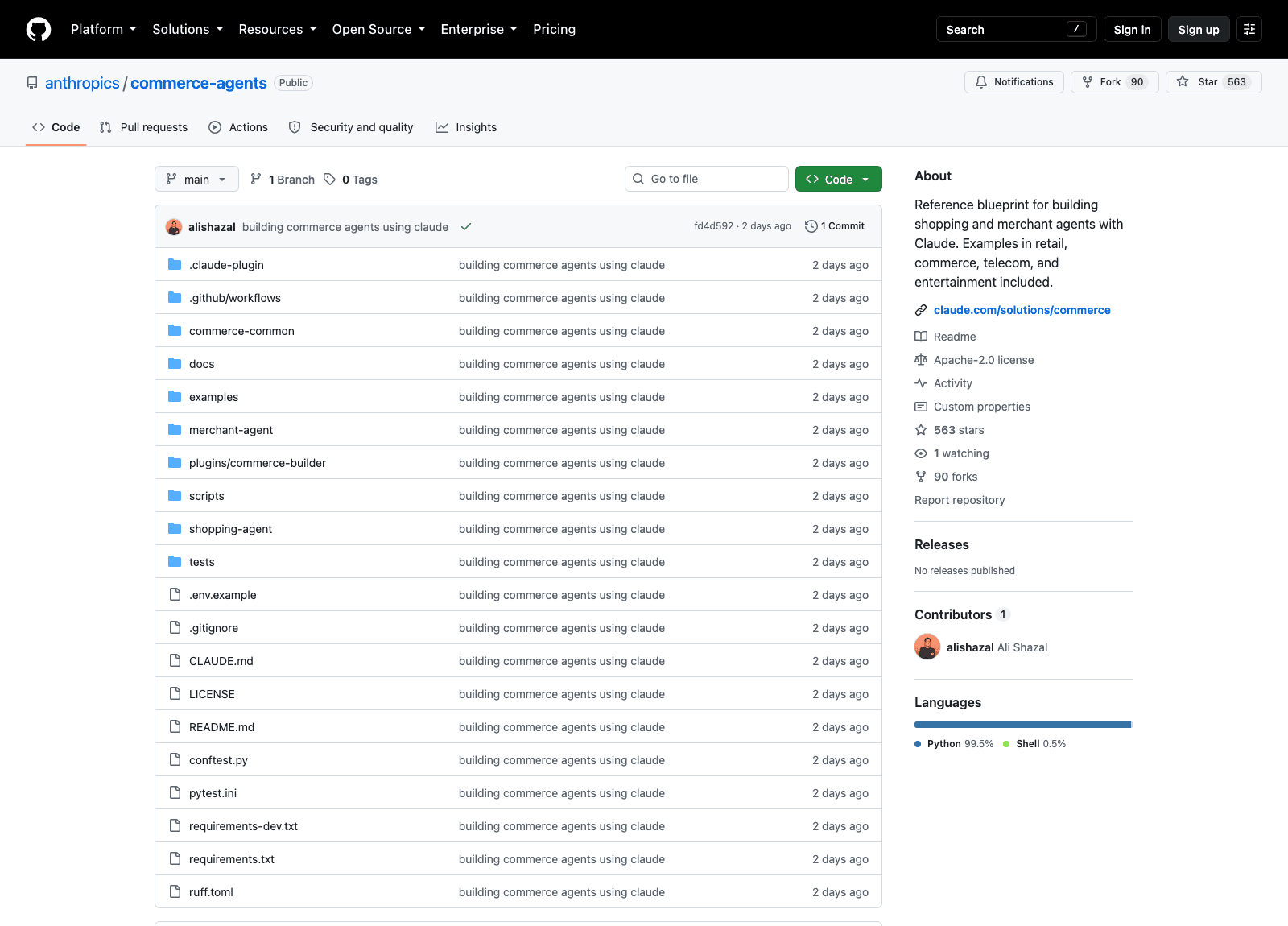Open the Security and quality tab

pyautogui.click(x=351, y=127)
